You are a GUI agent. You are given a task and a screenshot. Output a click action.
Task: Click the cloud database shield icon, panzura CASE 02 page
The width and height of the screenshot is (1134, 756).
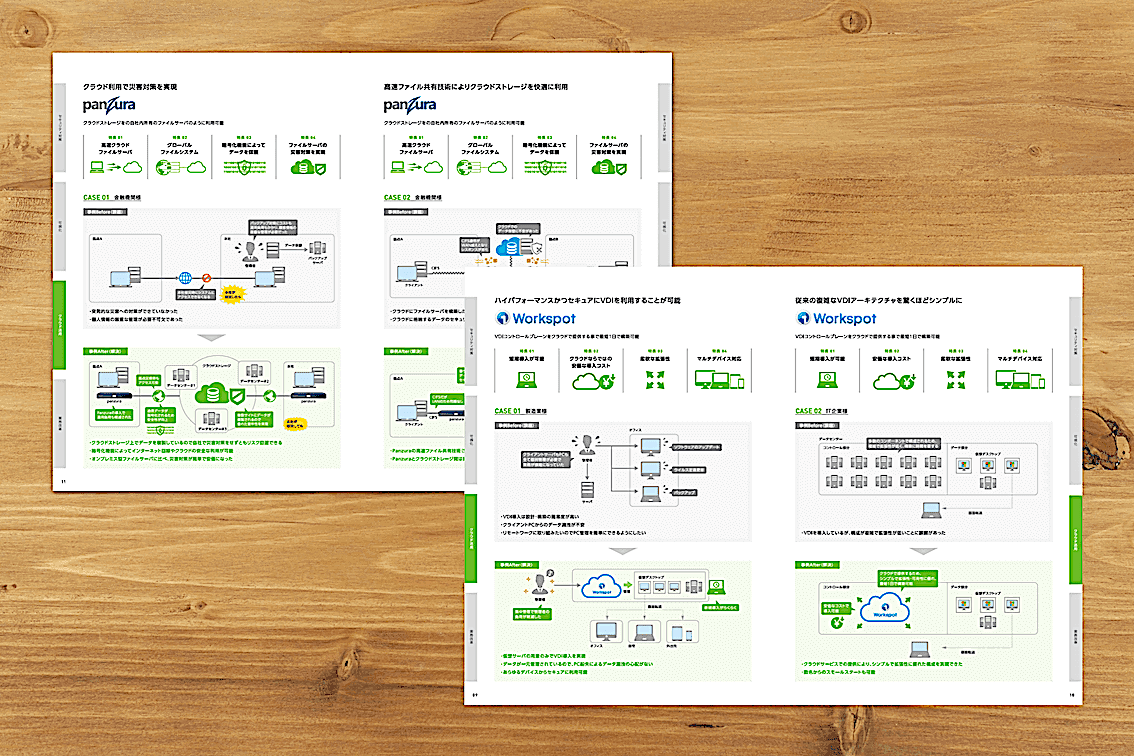(609, 168)
